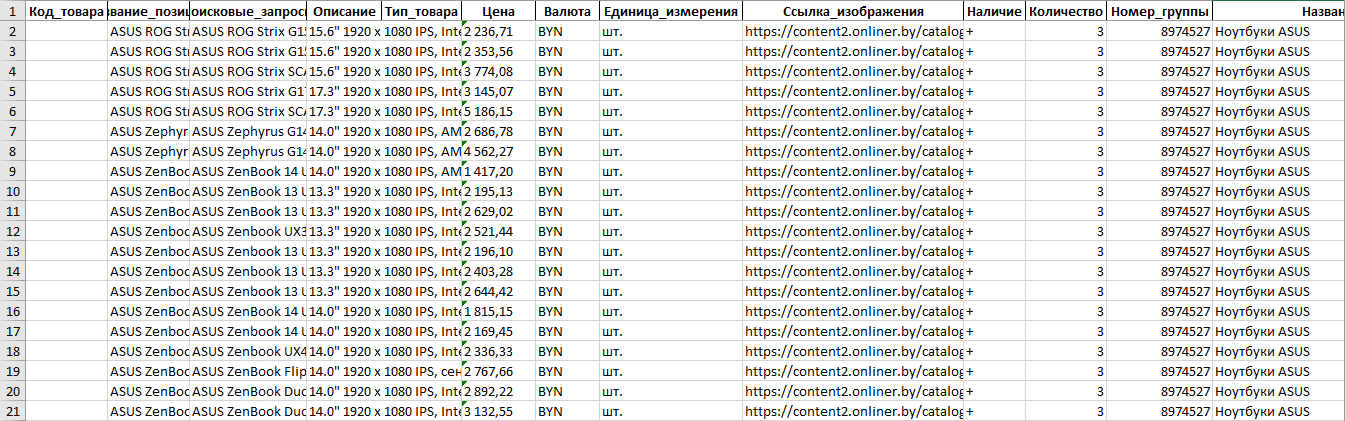
Task: Select row header number 21
Action: [x=12, y=411]
